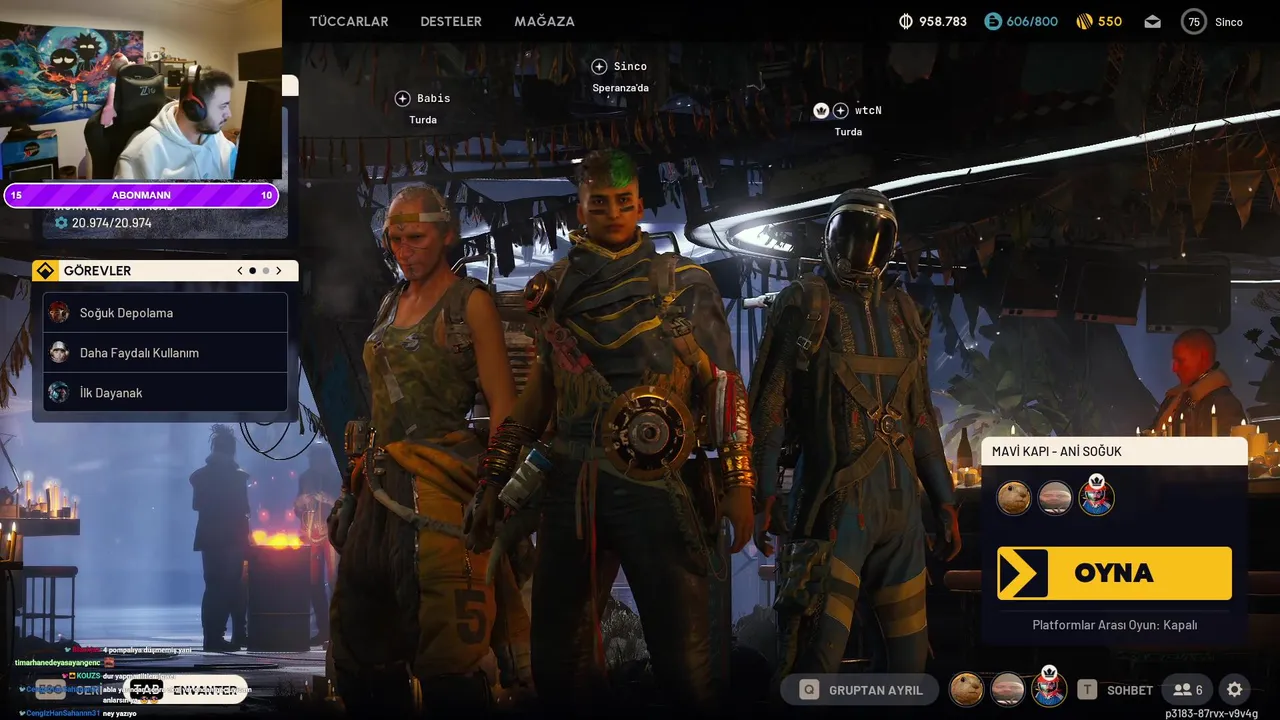The height and width of the screenshot is (720, 1280).
Task: Click the MAVİ KAPI - ANİ SOĞUK map header
Action: coord(1114,451)
